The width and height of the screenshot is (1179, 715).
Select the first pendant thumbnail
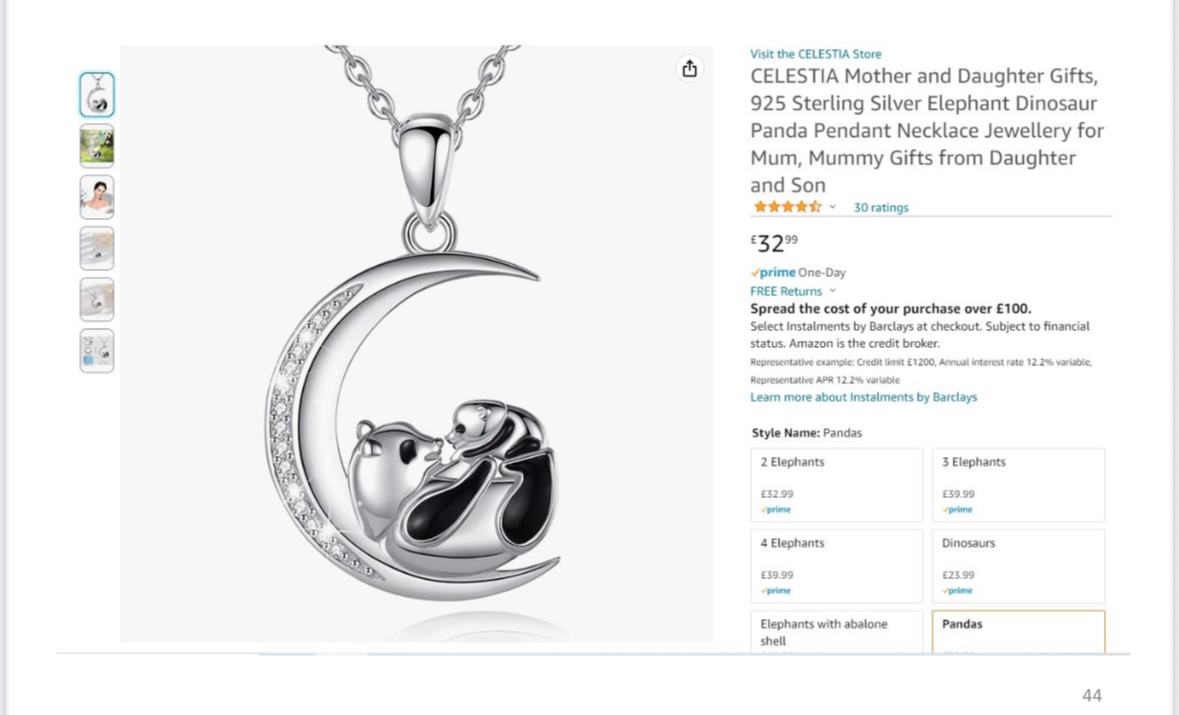tap(97, 95)
